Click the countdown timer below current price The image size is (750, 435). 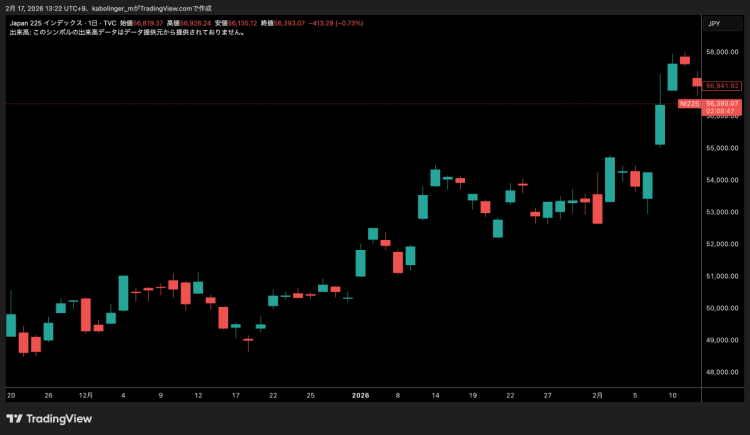721,111
